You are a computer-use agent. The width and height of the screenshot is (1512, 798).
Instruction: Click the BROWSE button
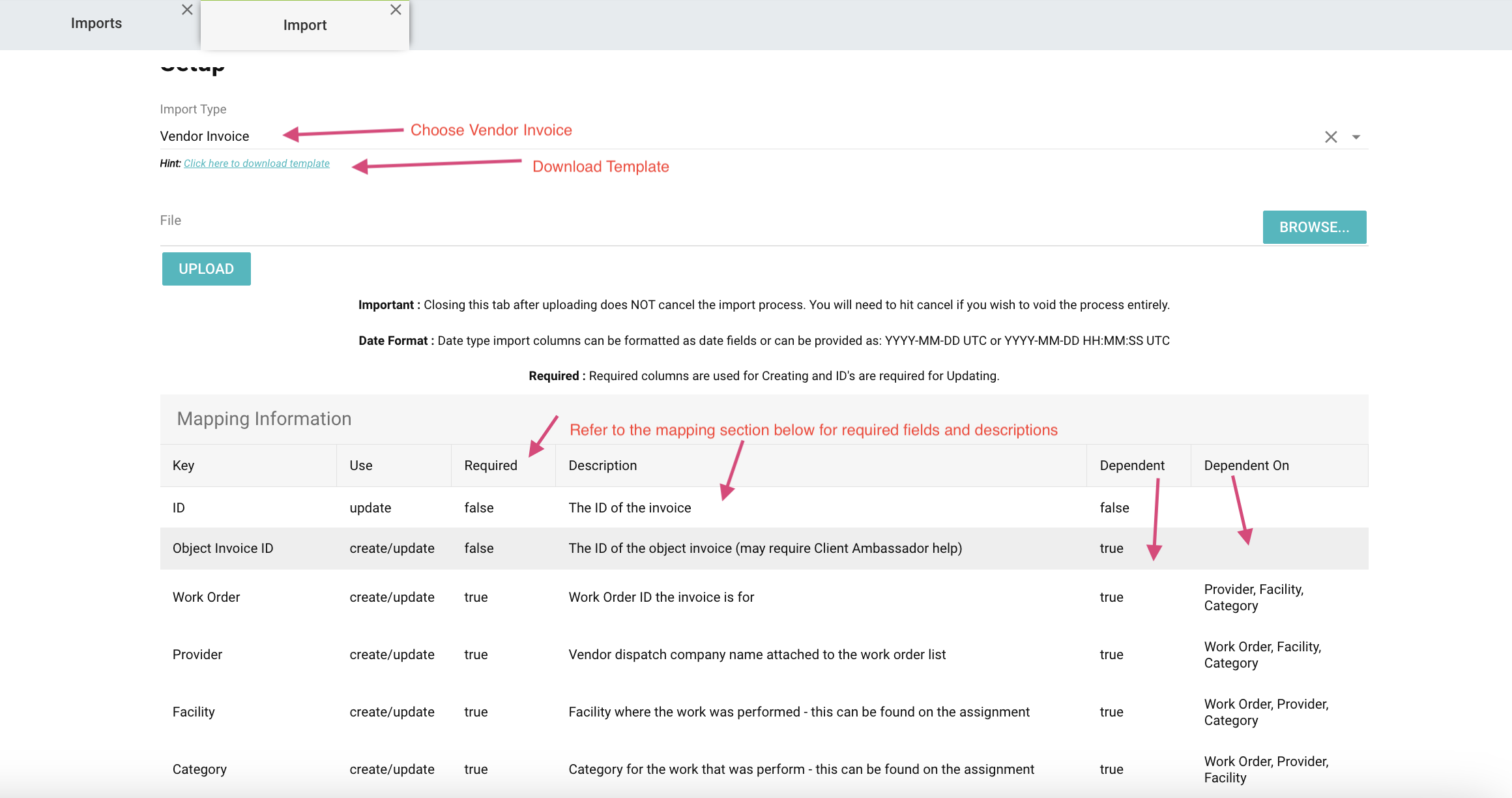[1315, 227]
